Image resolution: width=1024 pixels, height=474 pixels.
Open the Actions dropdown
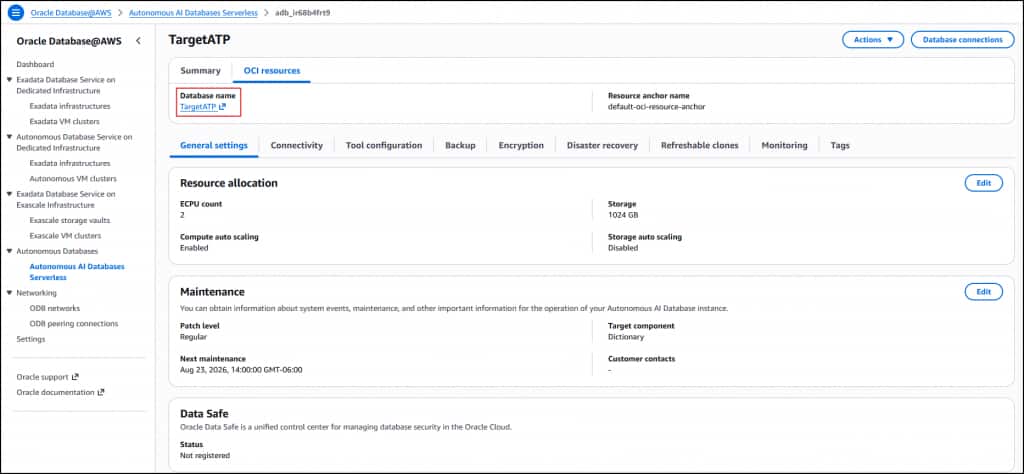coord(872,40)
